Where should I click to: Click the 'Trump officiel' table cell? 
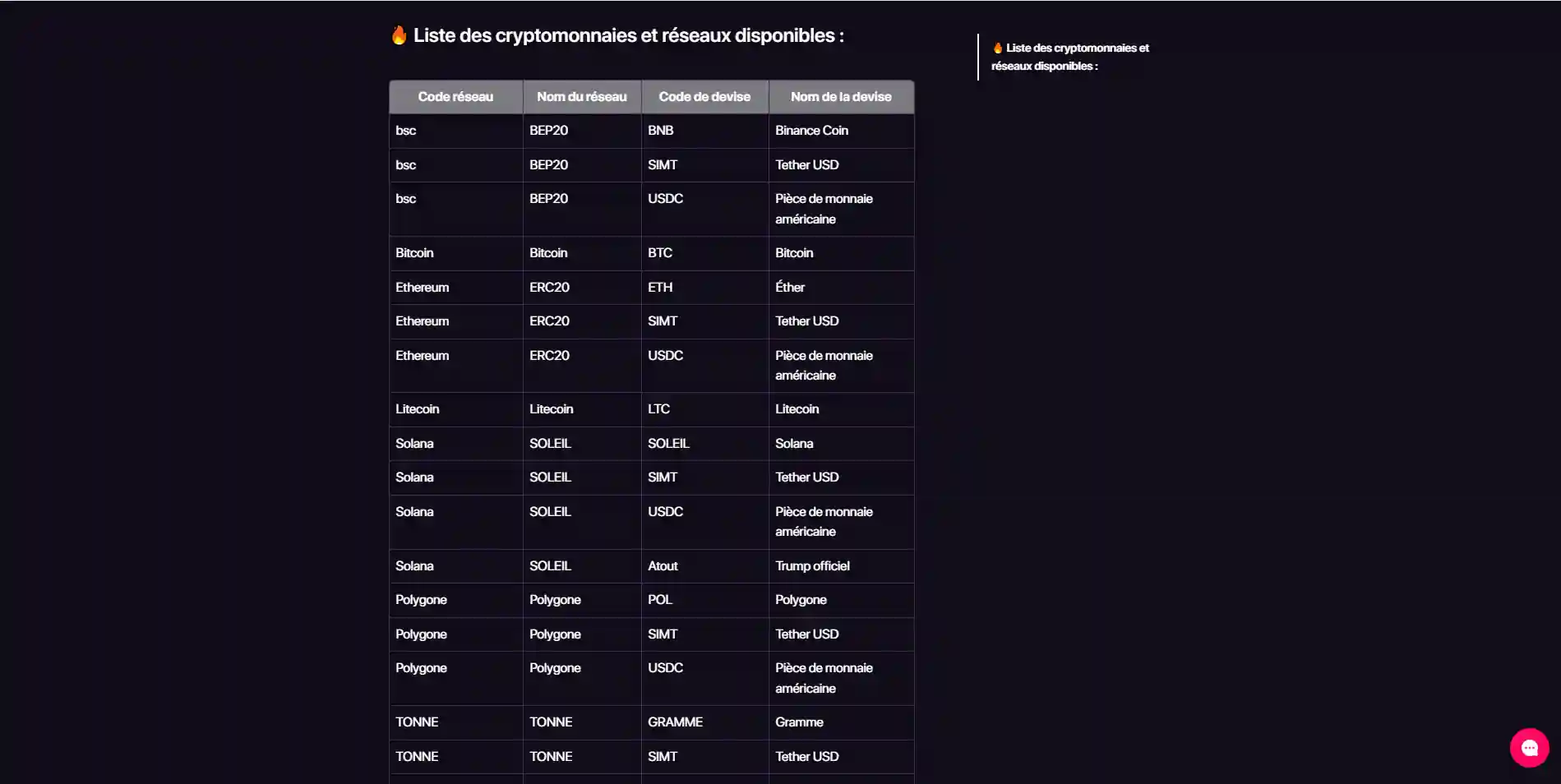click(x=841, y=566)
